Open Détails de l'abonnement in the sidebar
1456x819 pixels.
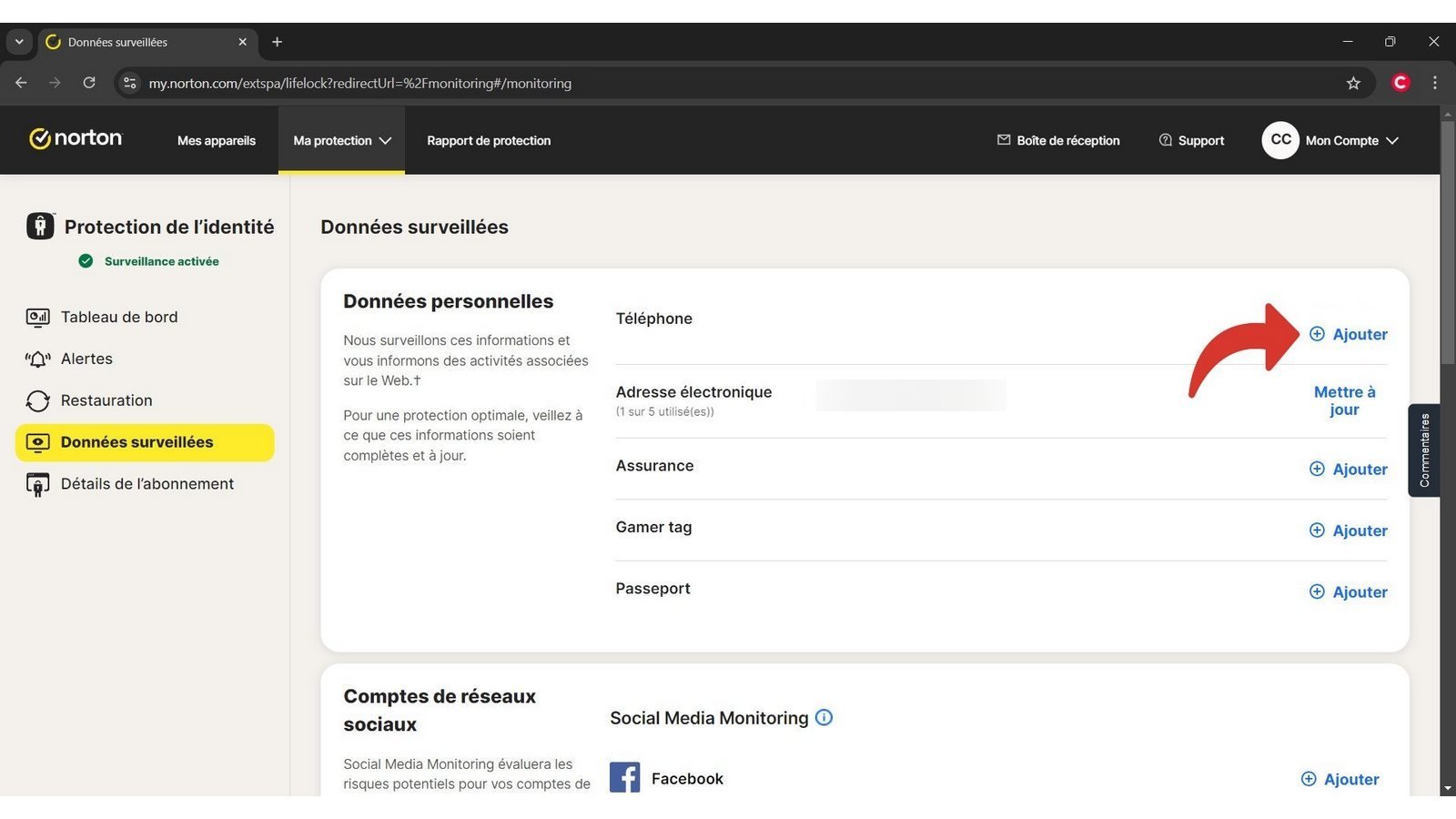[130, 484]
